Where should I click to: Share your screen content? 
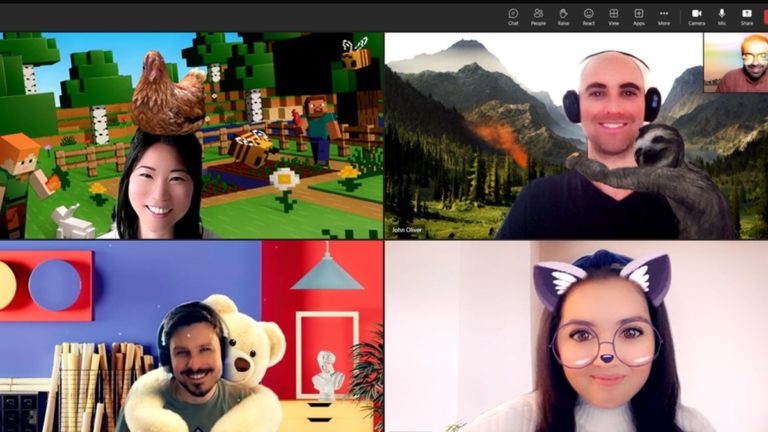746,17
